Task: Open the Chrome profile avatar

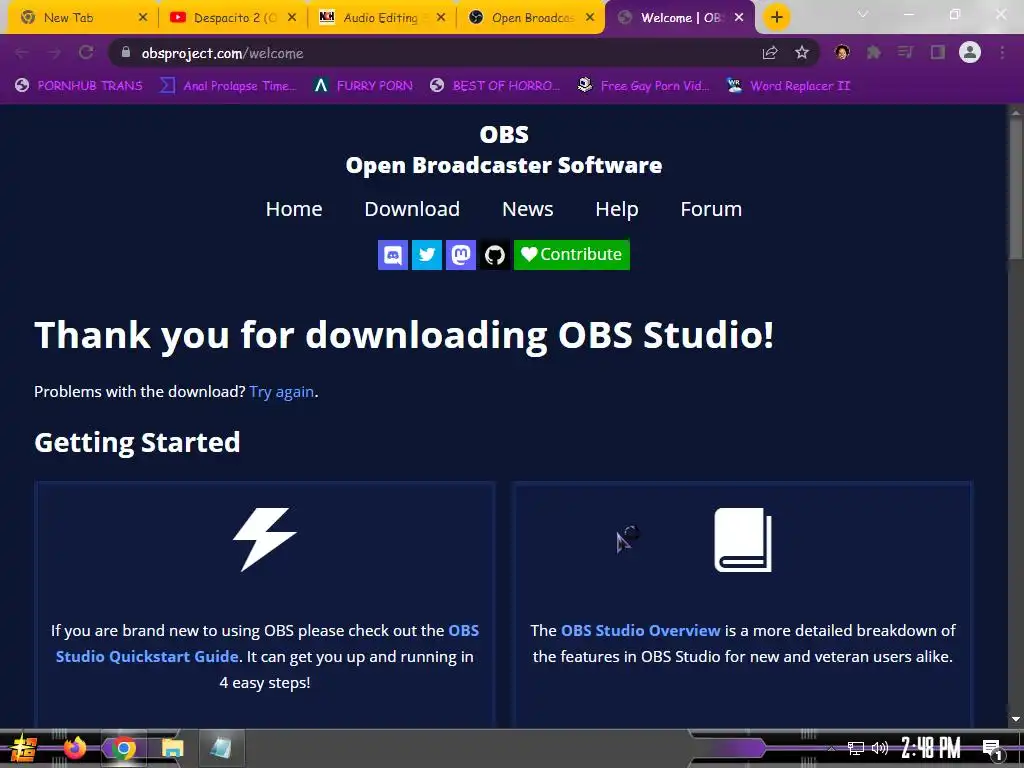Action: point(970,52)
